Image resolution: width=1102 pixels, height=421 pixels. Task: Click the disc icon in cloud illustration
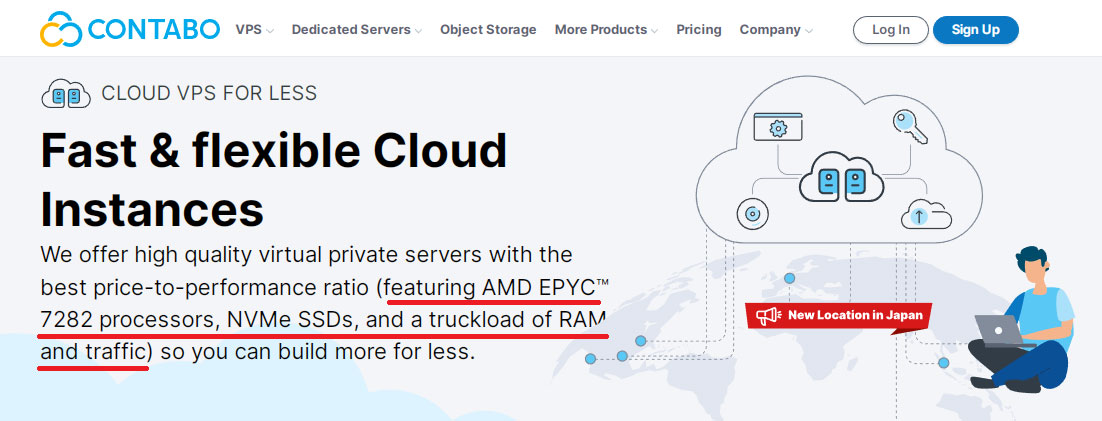(753, 214)
